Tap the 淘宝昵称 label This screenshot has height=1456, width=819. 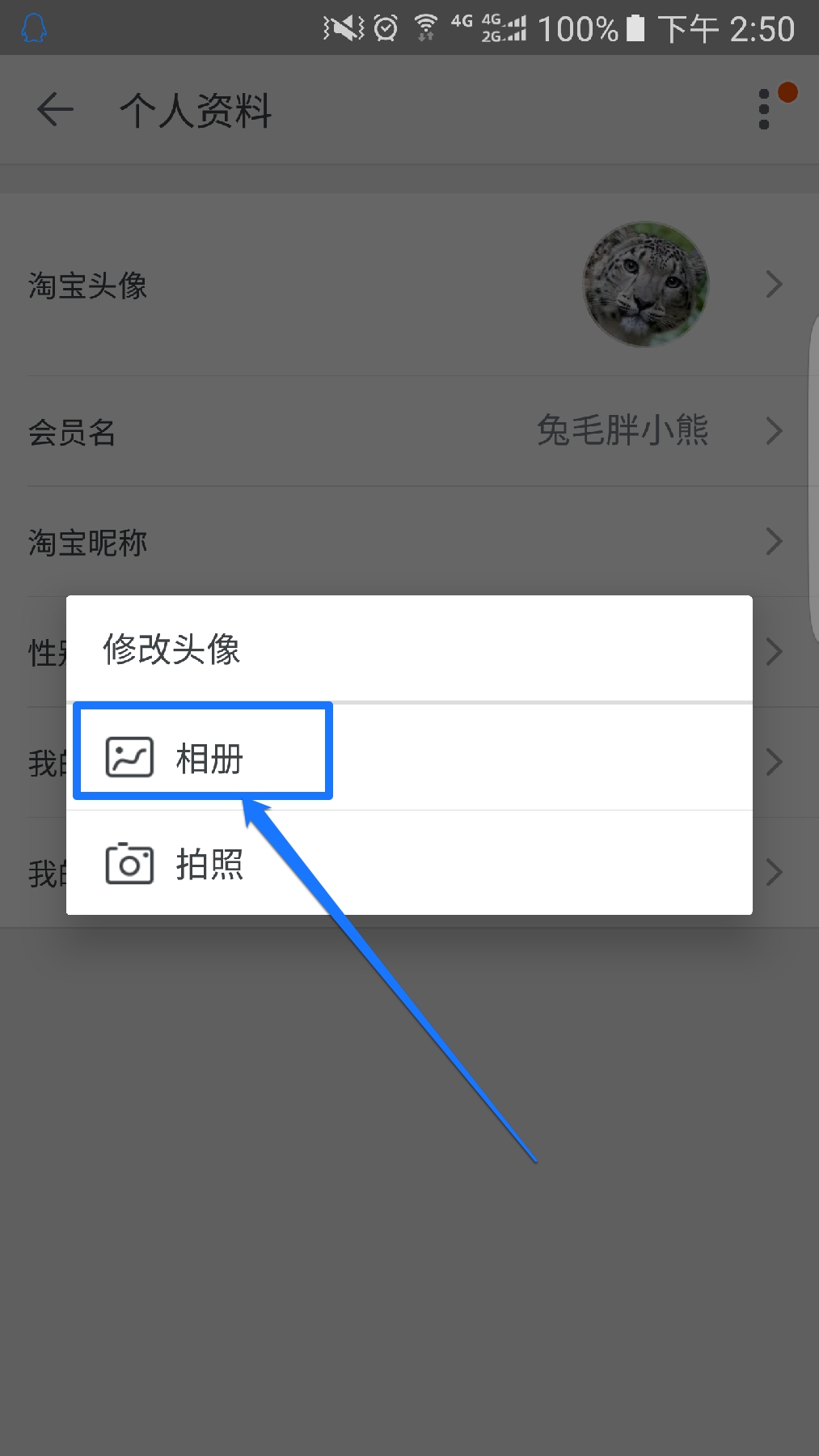coord(87,542)
